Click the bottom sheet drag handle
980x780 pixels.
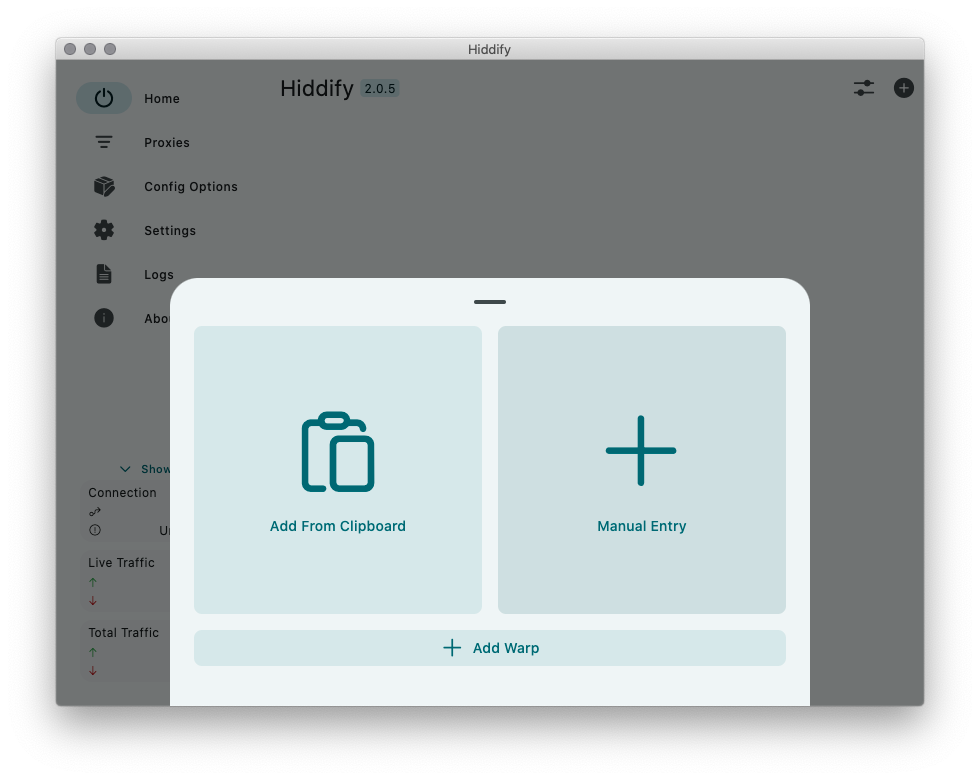tap(490, 302)
